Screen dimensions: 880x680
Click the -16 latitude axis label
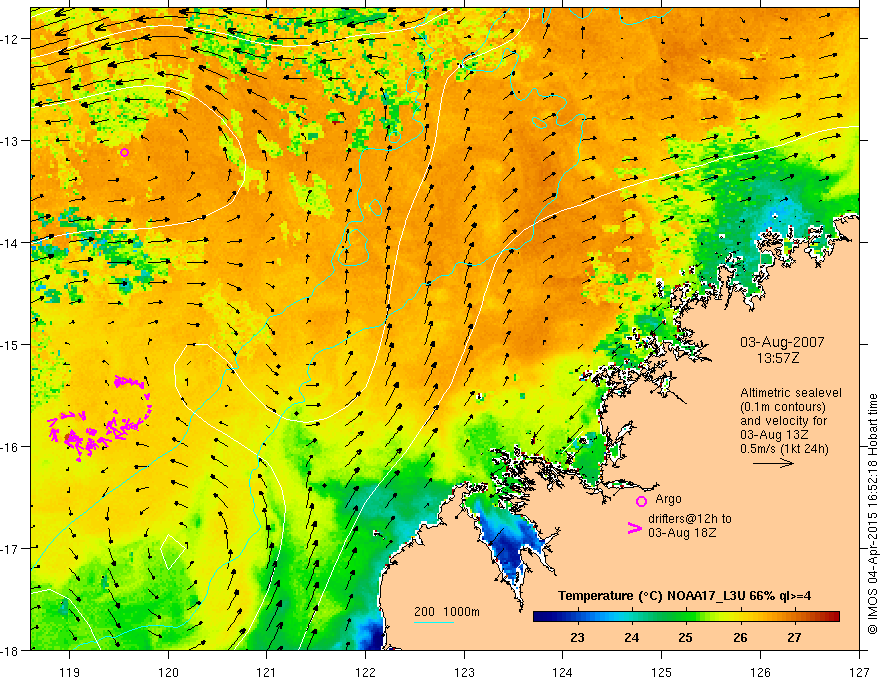click(x=11, y=447)
